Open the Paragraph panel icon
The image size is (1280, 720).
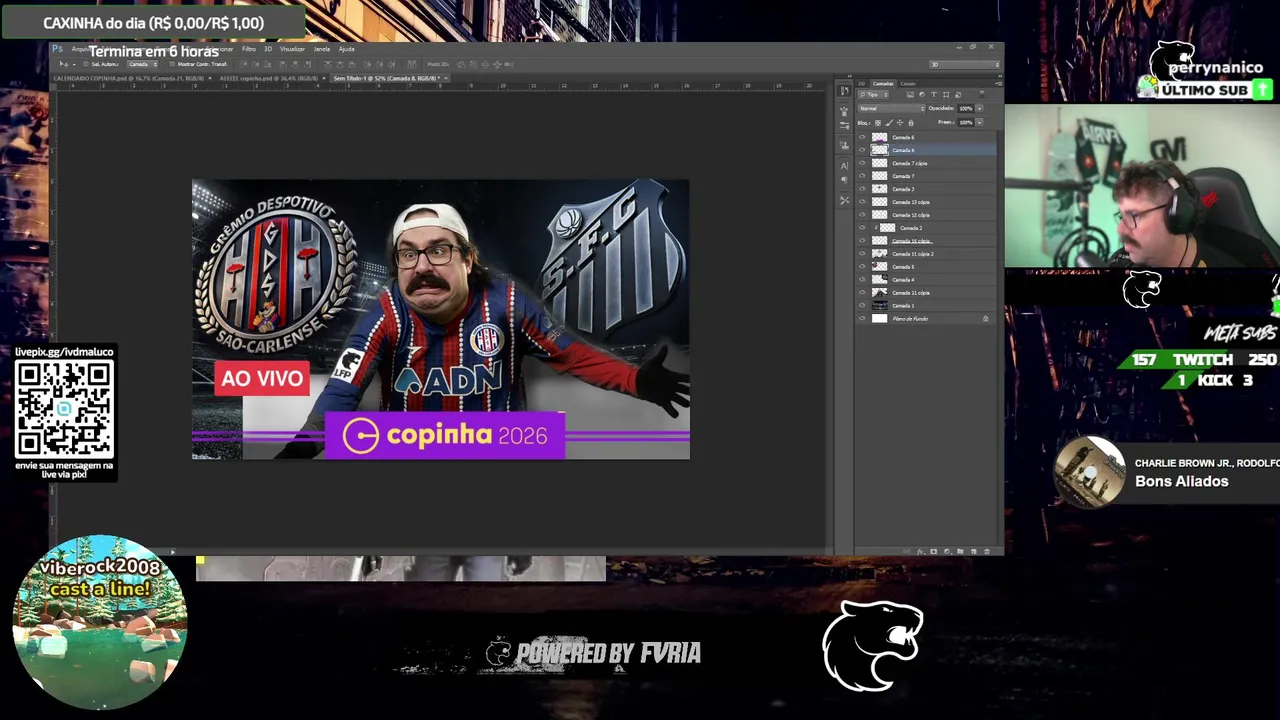(845, 180)
